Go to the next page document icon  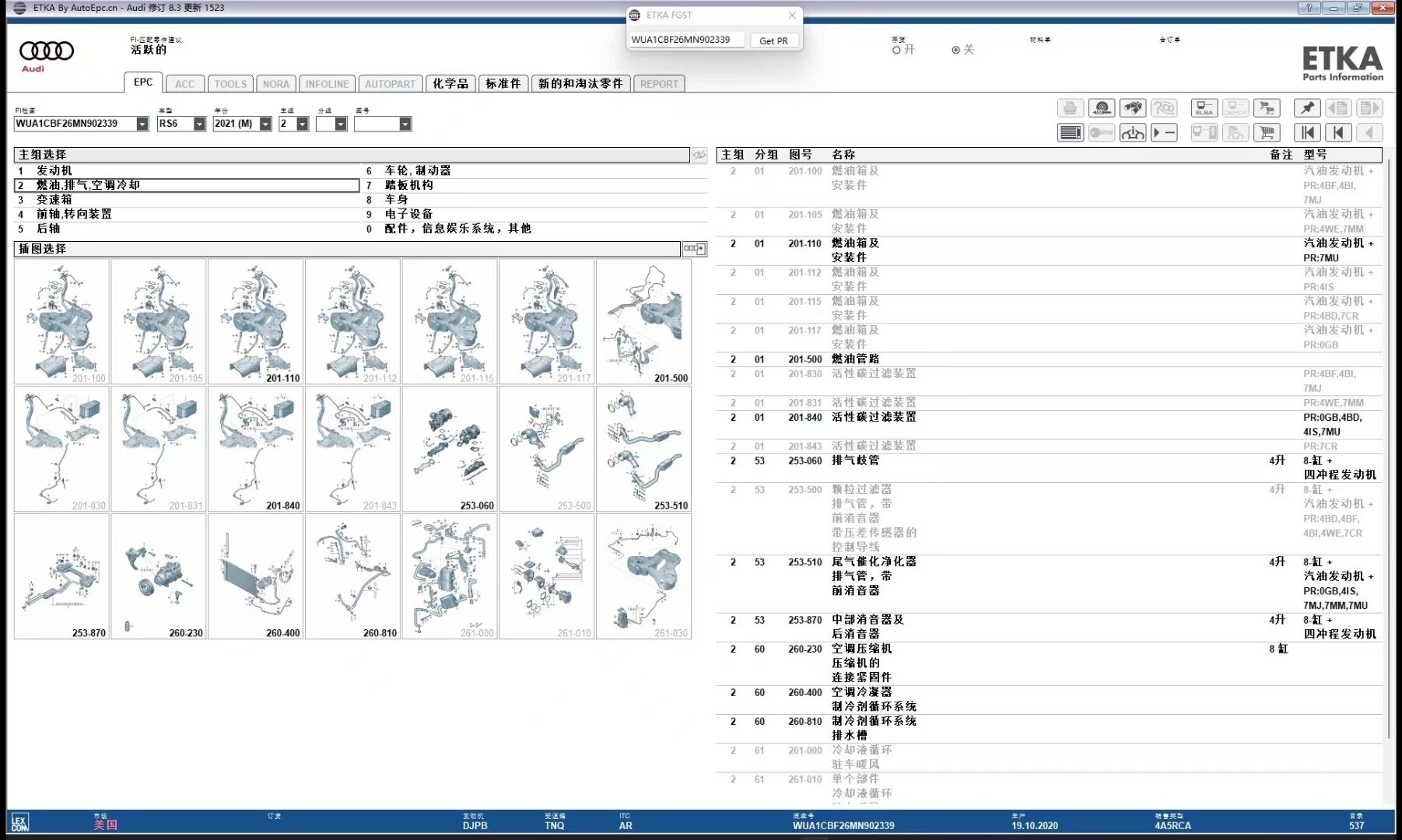point(1370,108)
